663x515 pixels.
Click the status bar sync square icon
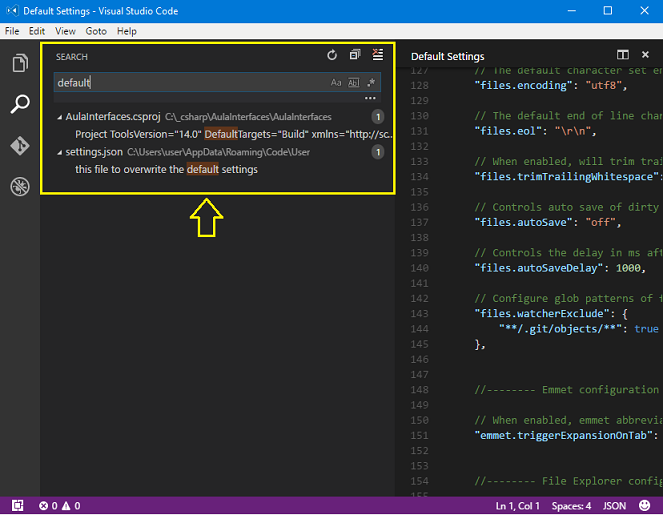pos(17,506)
